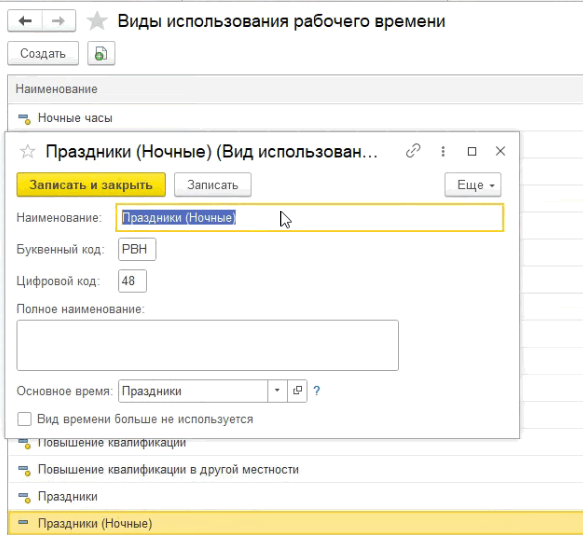Viewport: 583px width, 535px height.
Task: Click the copy-create document icon with green plus
Action: point(101,54)
